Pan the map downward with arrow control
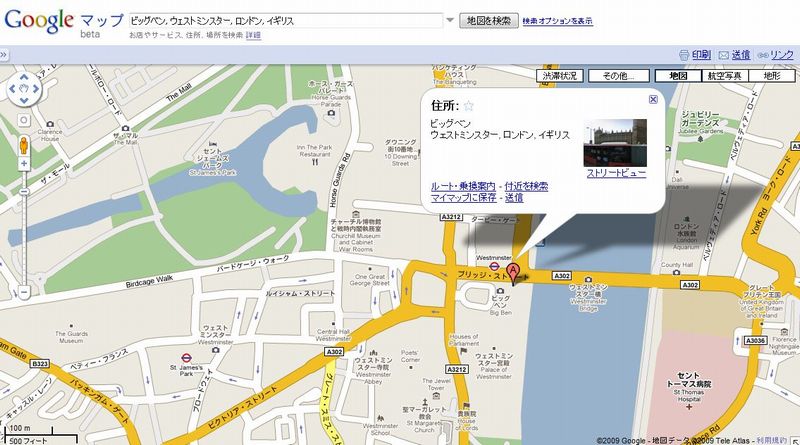The image size is (800, 445). (24, 100)
